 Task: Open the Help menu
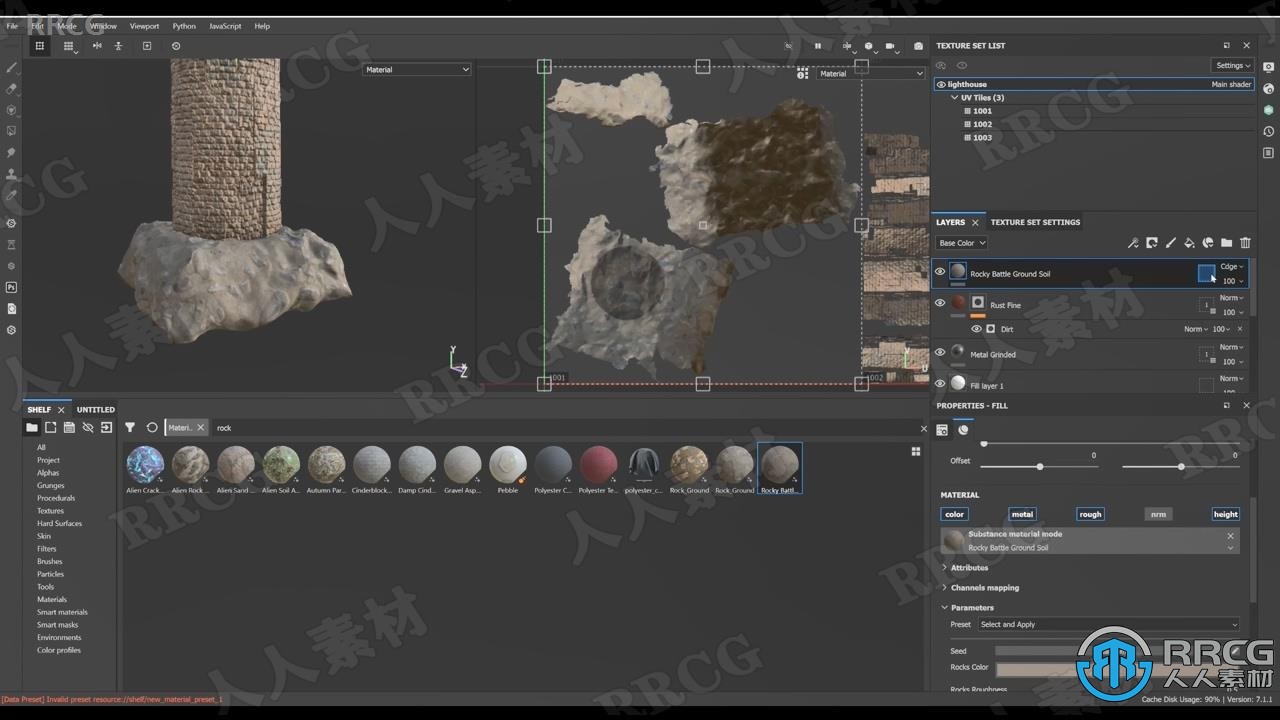tap(262, 26)
